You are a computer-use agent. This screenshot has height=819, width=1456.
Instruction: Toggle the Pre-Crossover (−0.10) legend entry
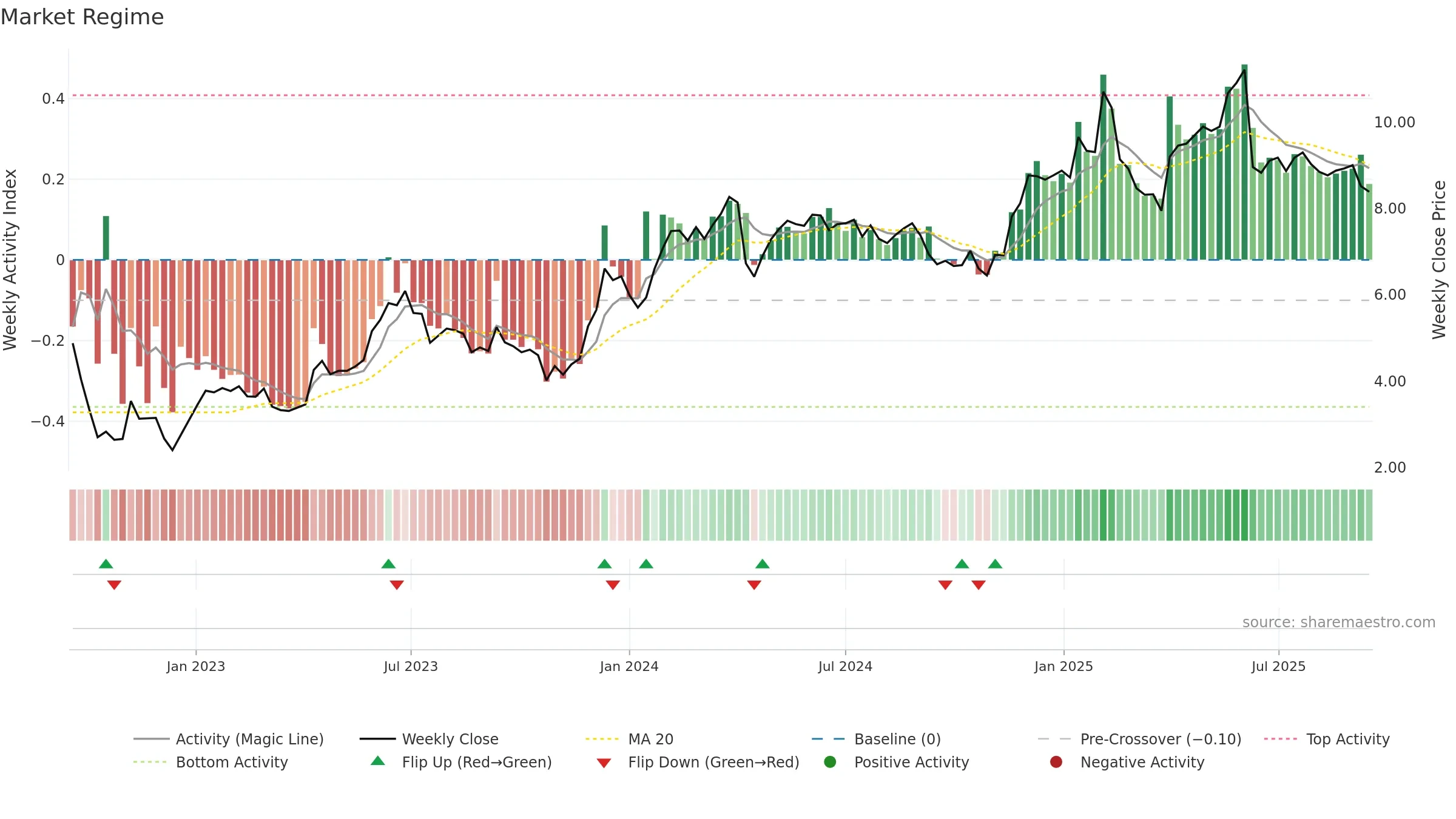(x=1139, y=739)
